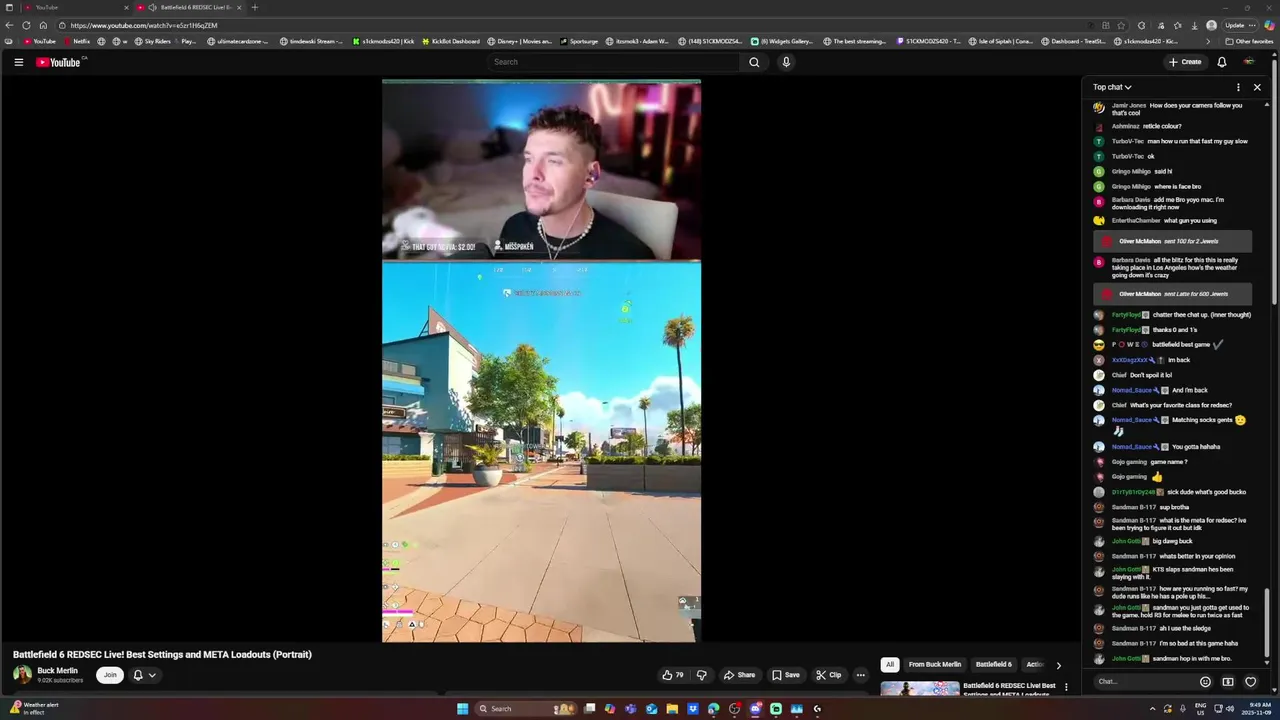Open the YouTube notifications bell
This screenshot has width=1280, height=720.
tap(1221, 62)
